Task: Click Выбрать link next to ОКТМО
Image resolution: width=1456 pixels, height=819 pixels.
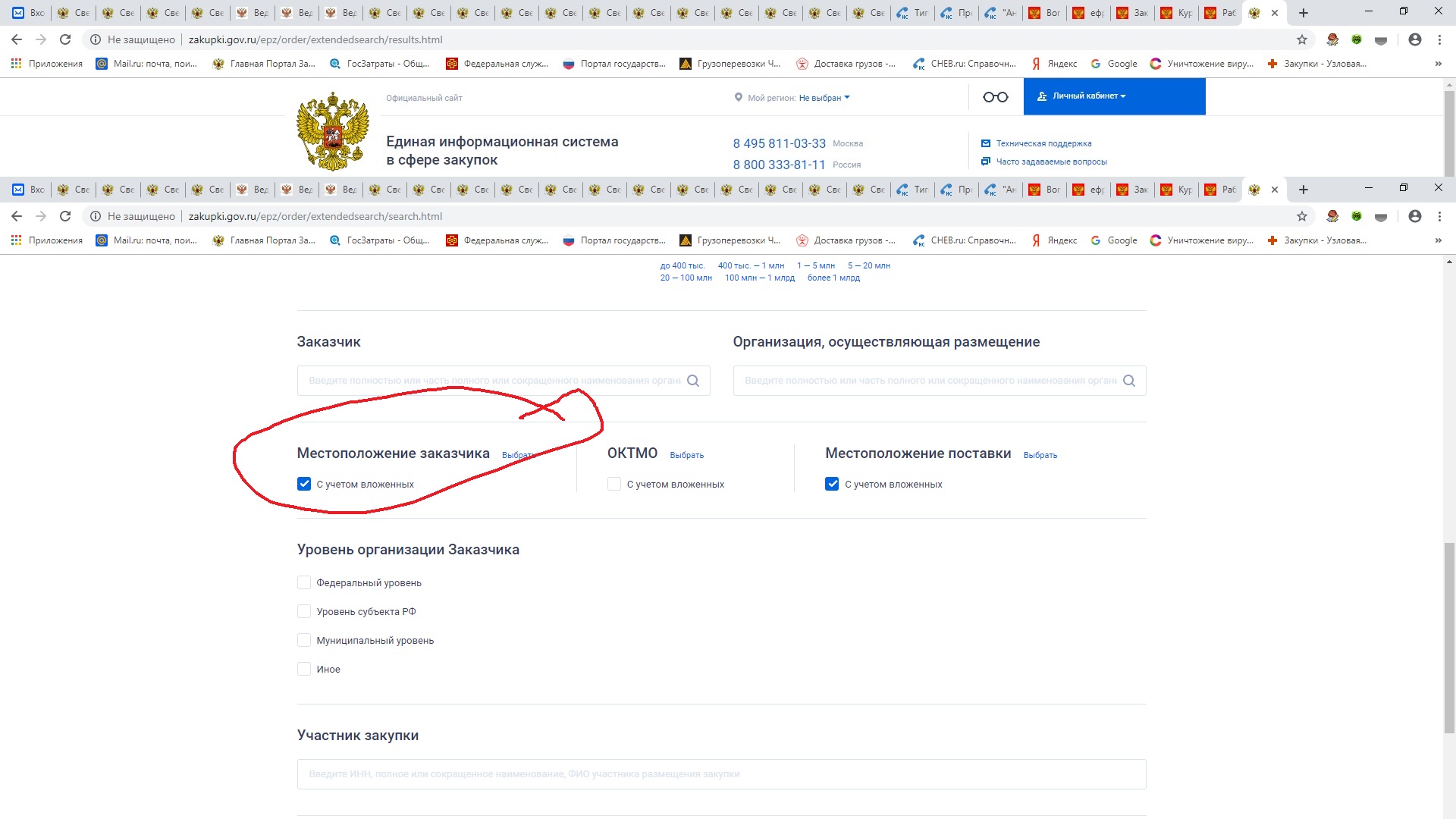Action: click(686, 455)
